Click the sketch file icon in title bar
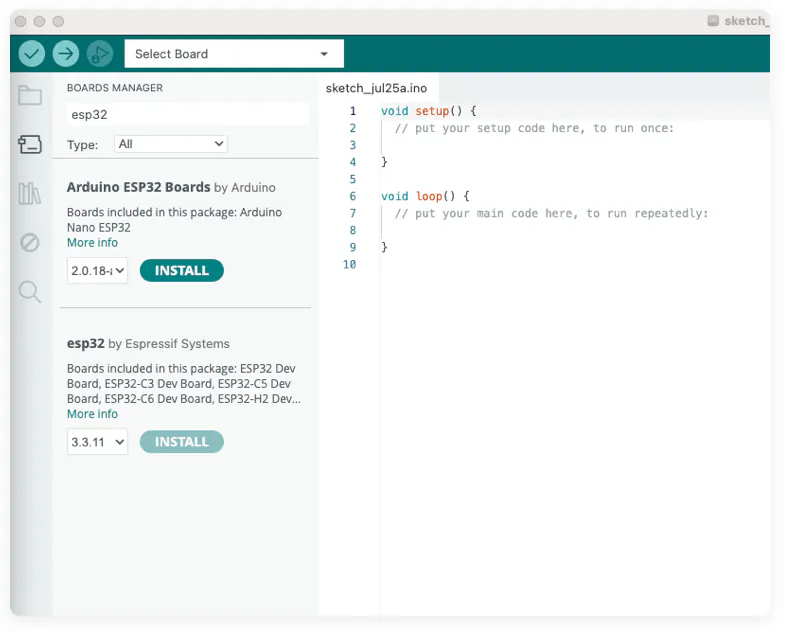 713,21
